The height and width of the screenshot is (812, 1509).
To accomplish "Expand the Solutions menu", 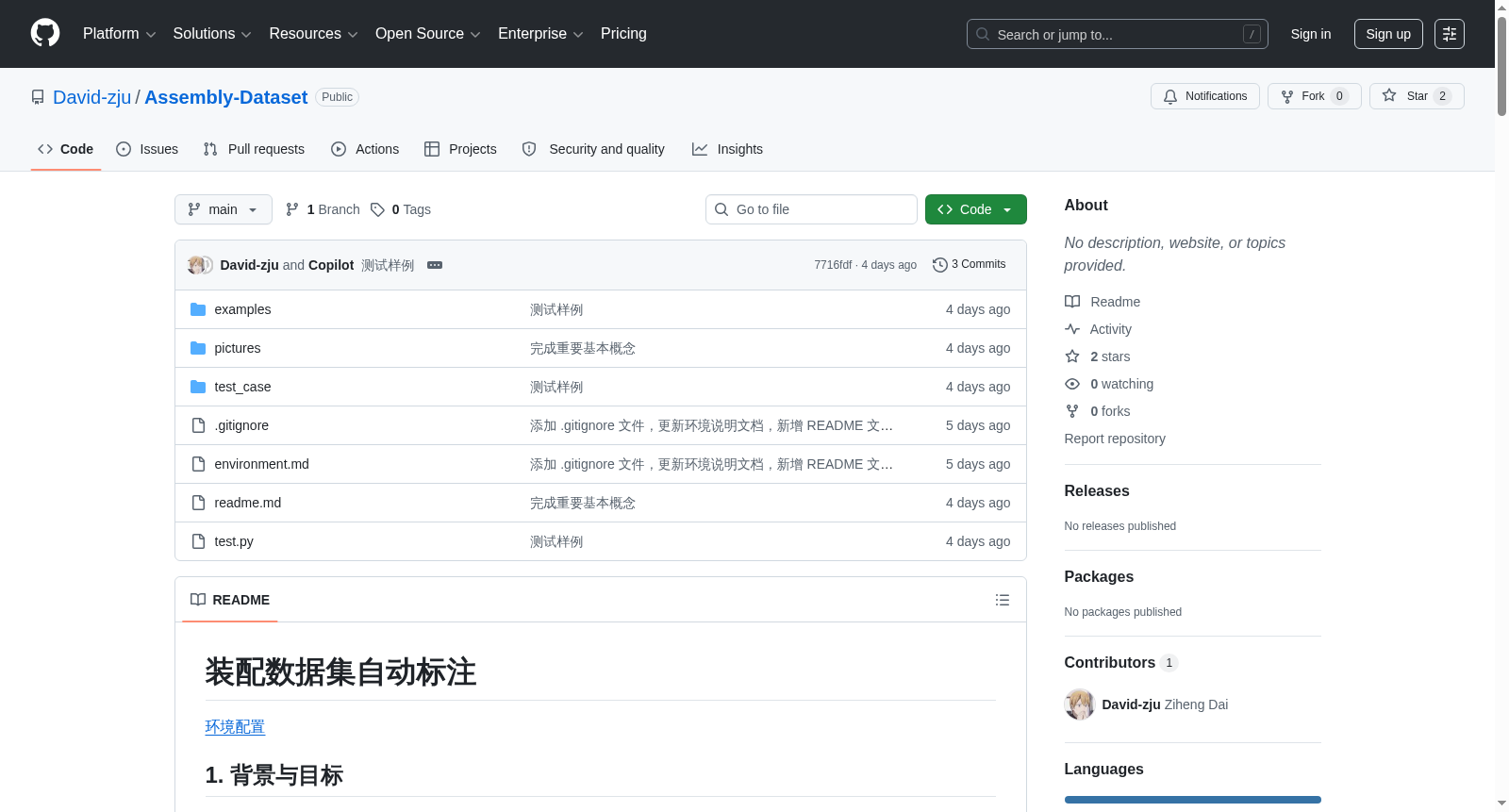I will [212, 34].
